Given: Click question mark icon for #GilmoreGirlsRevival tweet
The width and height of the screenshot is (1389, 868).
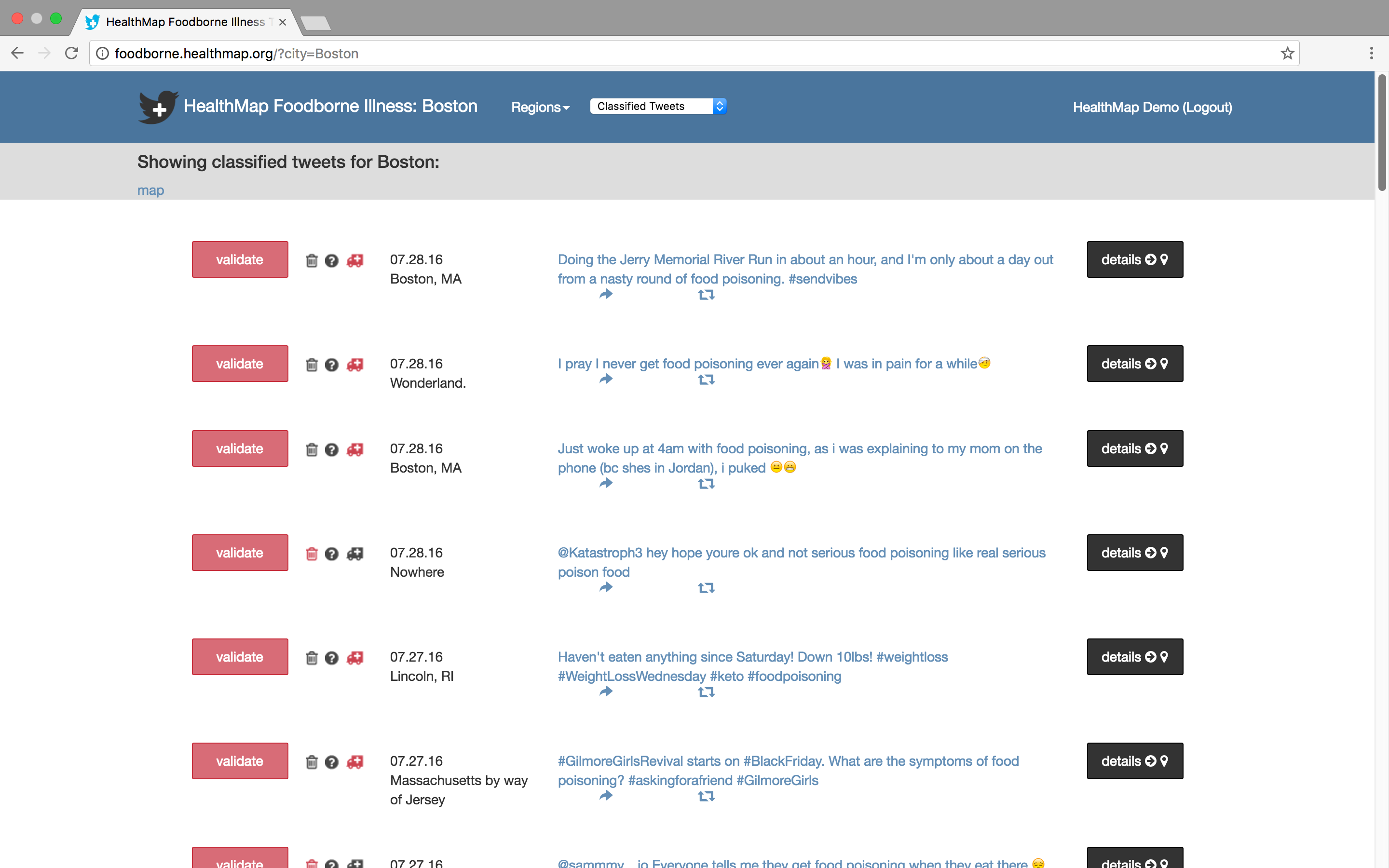Looking at the screenshot, I should pyautogui.click(x=332, y=762).
